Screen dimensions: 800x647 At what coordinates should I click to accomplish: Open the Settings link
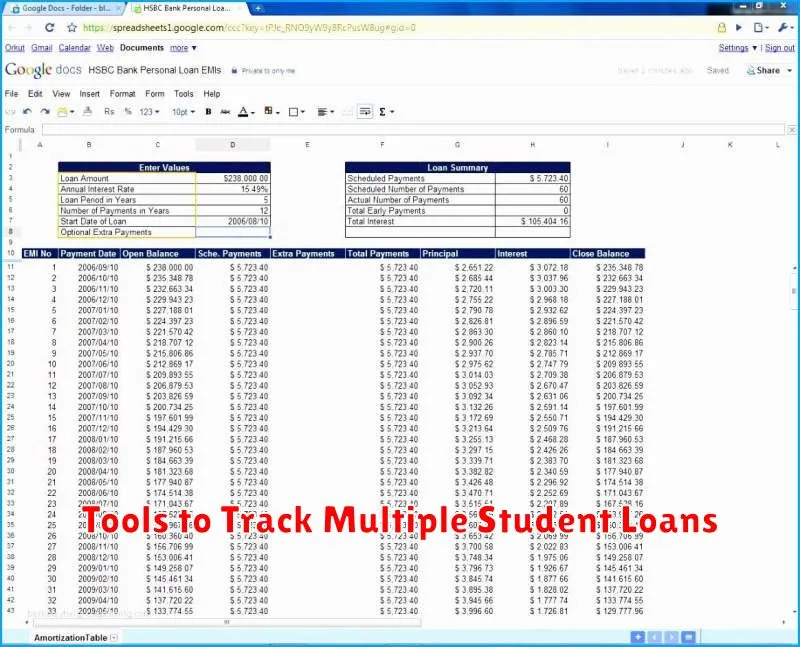tap(733, 48)
